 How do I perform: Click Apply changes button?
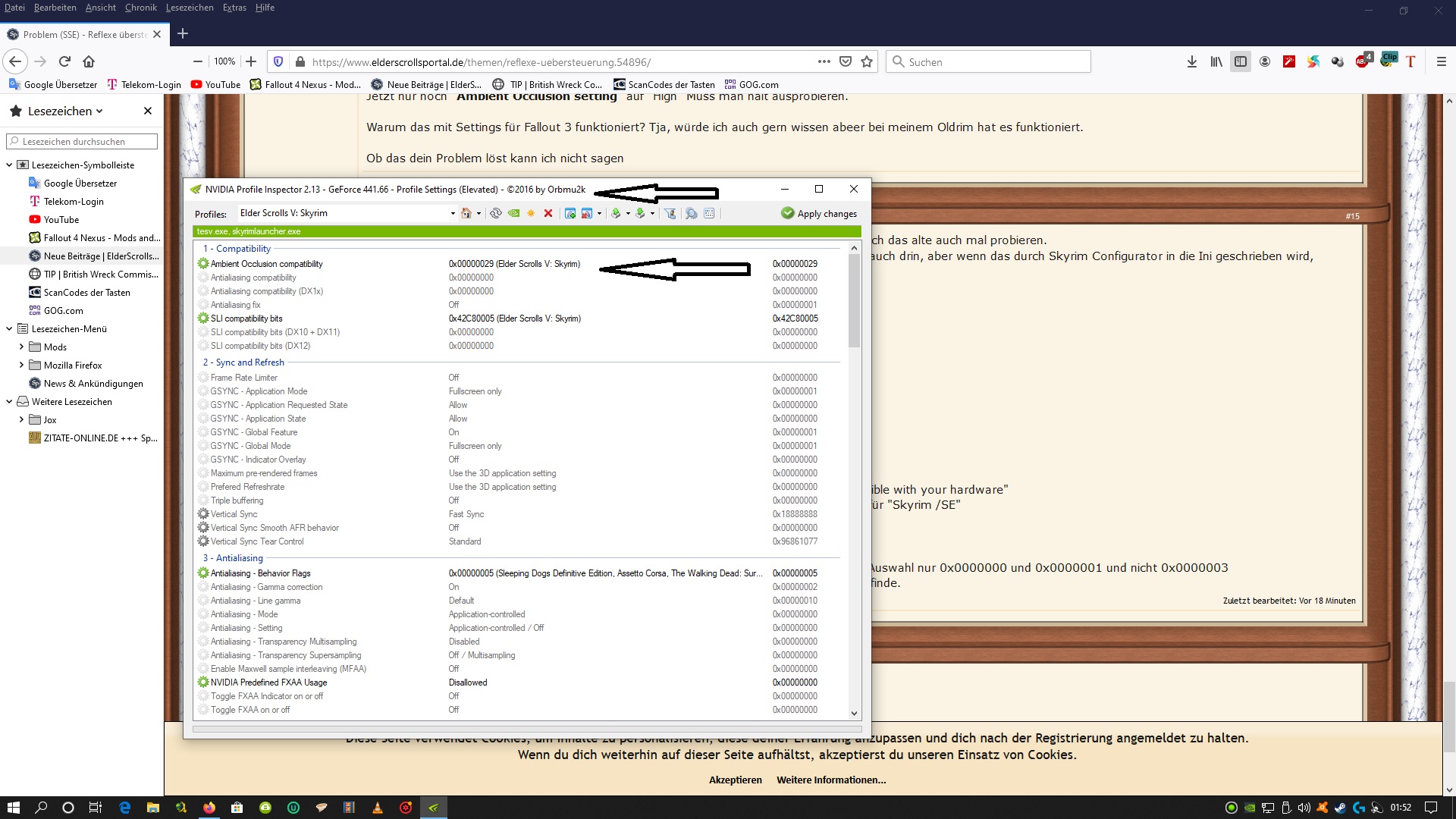(x=819, y=214)
